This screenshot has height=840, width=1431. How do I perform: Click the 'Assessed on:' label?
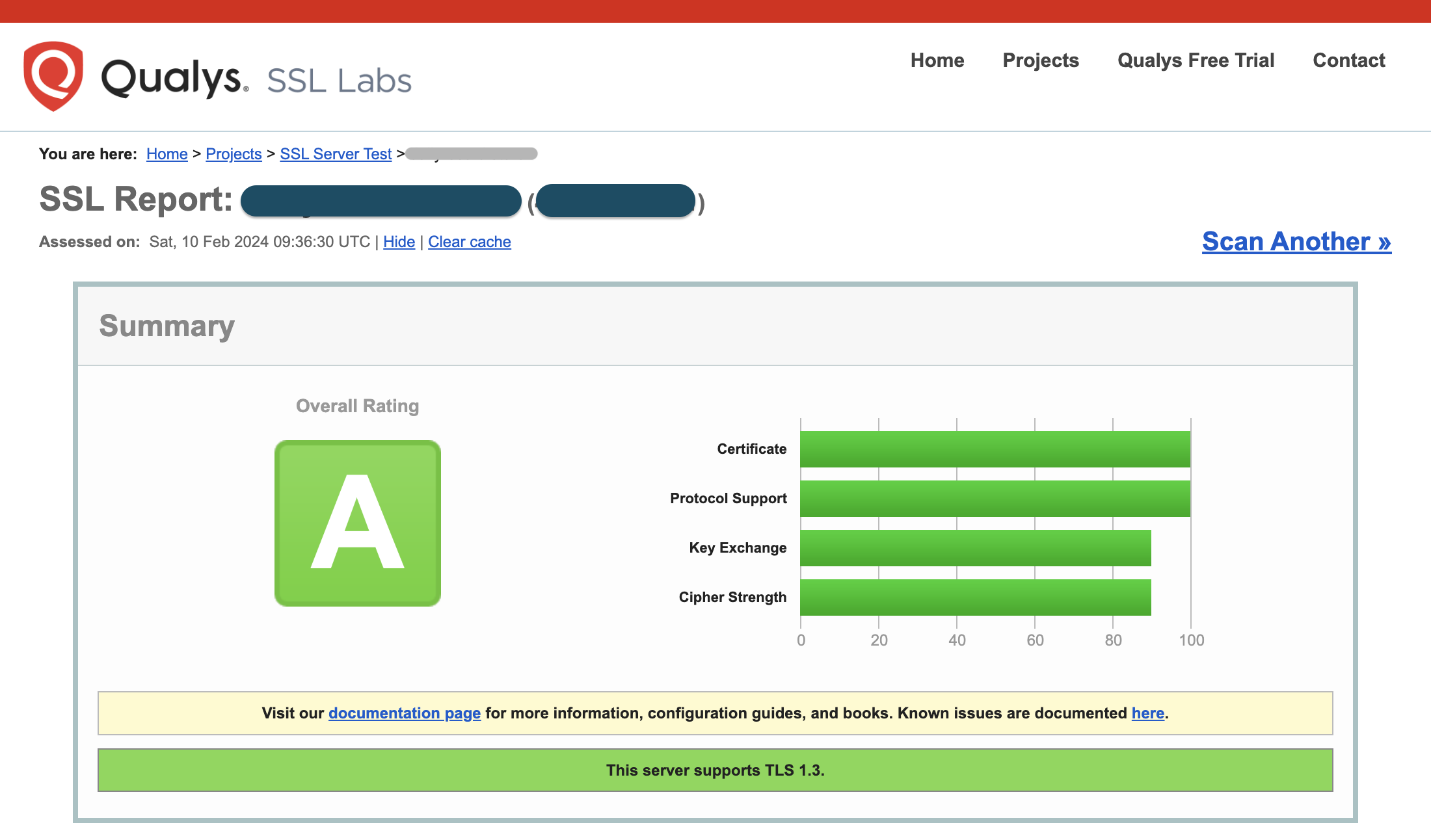pyautogui.click(x=90, y=242)
